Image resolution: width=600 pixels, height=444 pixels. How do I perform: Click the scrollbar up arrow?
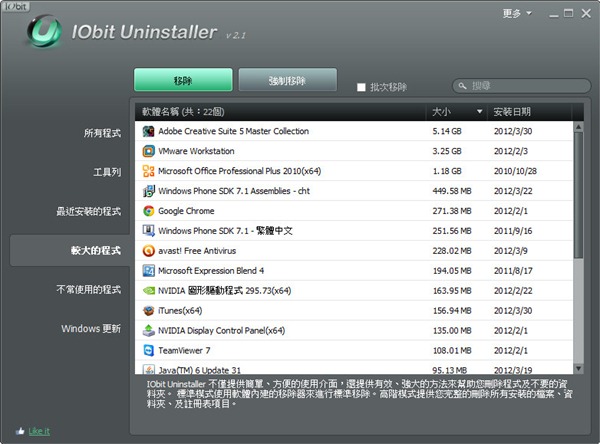click(579, 127)
